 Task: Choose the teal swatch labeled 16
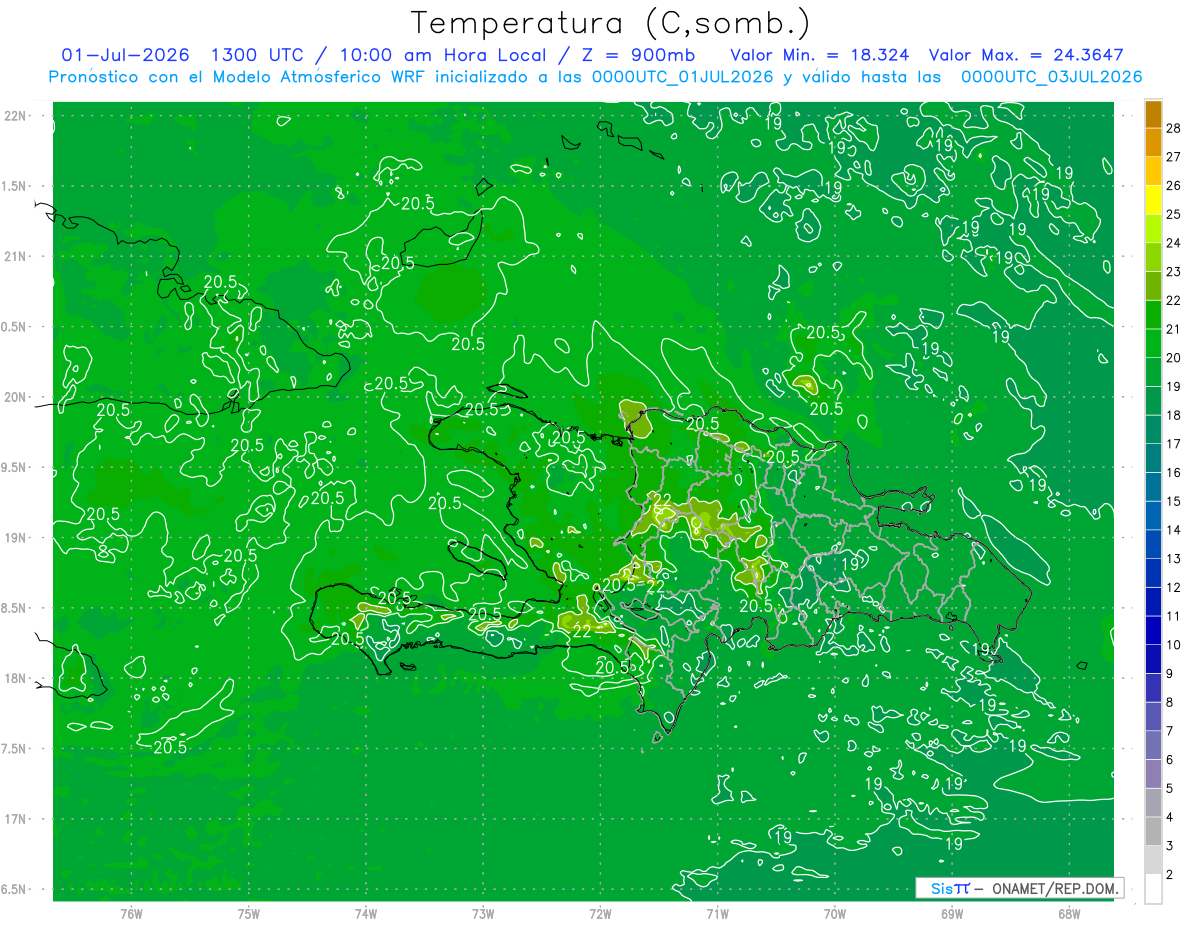pyautogui.click(x=1153, y=459)
